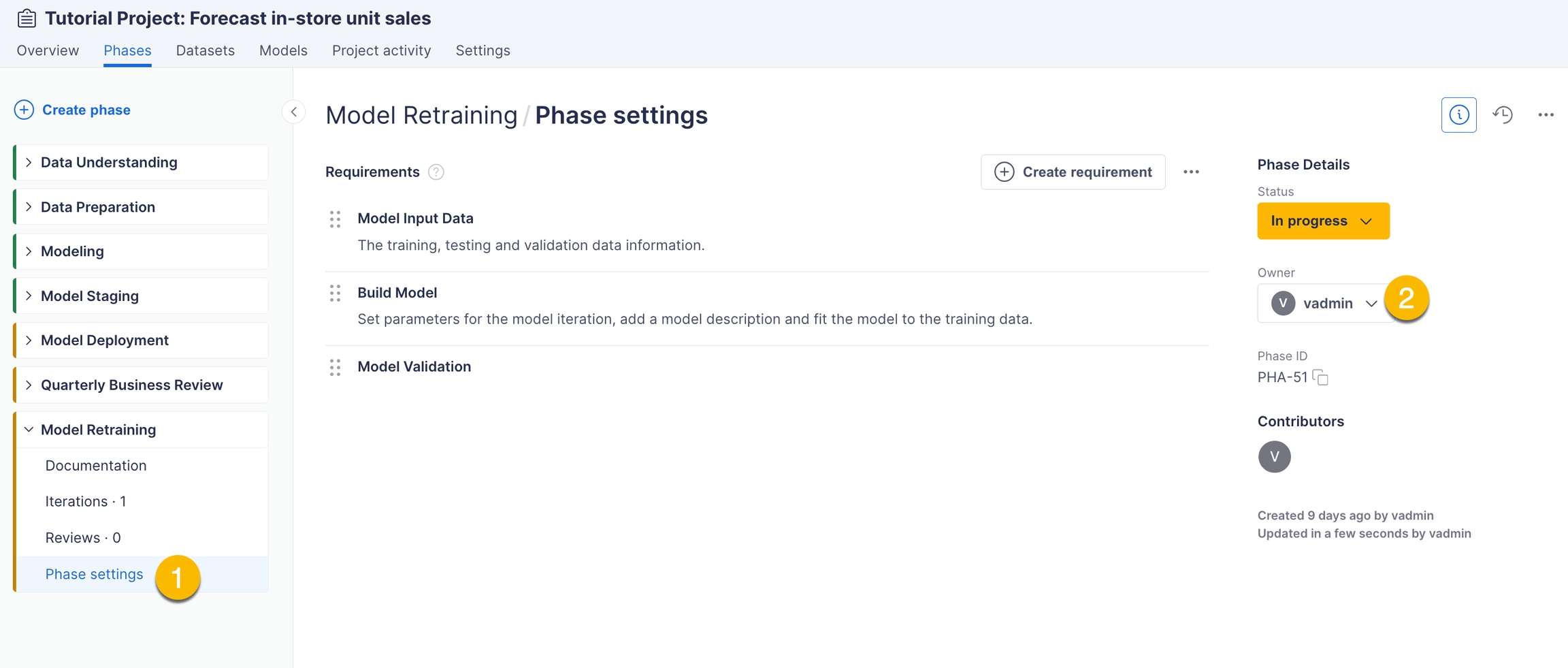The height and width of the screenshot is (668, 1568).
Task: Open Iterations under Model Retraining
Action: (85, 502)
